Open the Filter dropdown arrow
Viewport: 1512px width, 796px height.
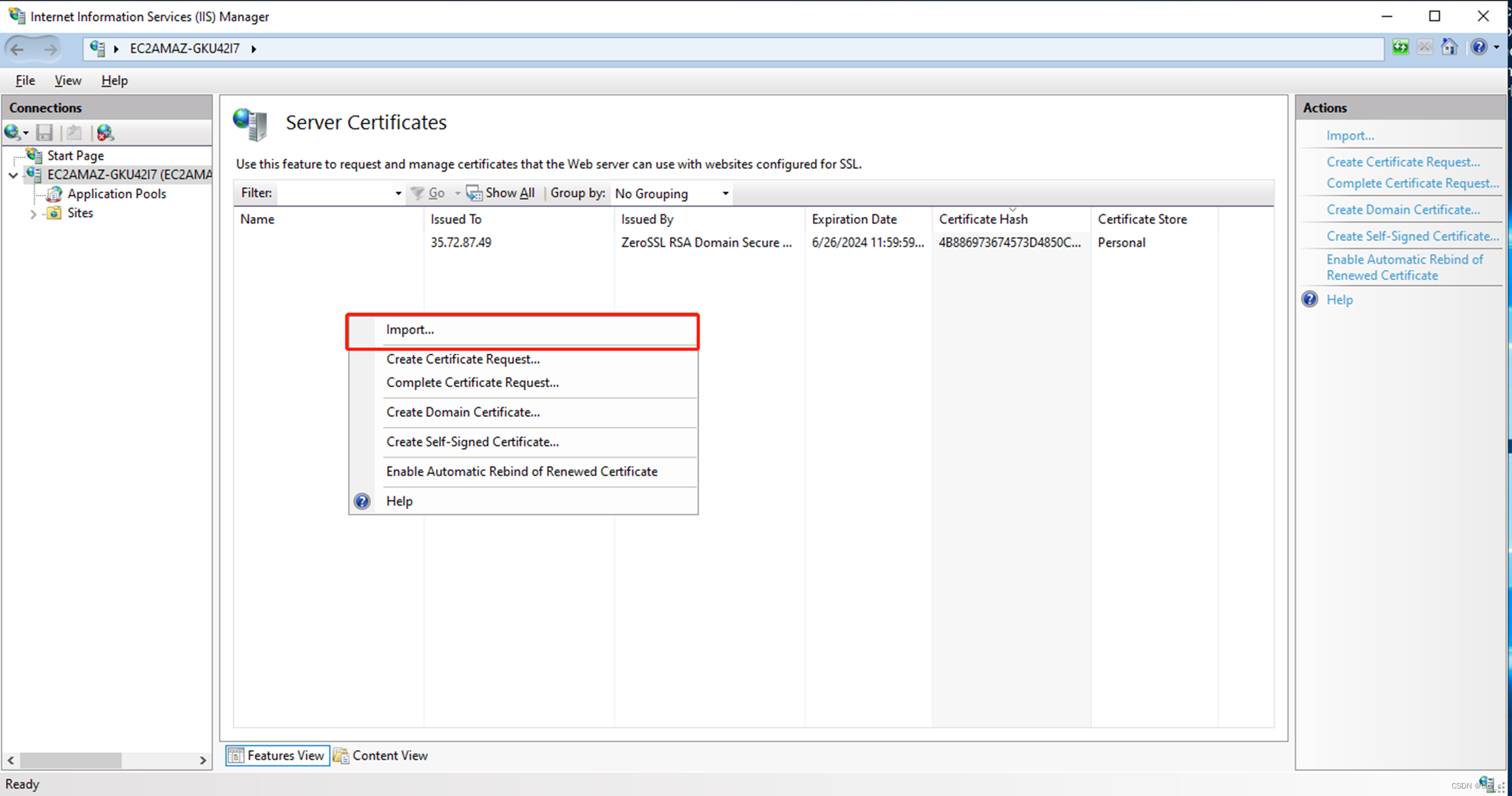tap(398, 193)
